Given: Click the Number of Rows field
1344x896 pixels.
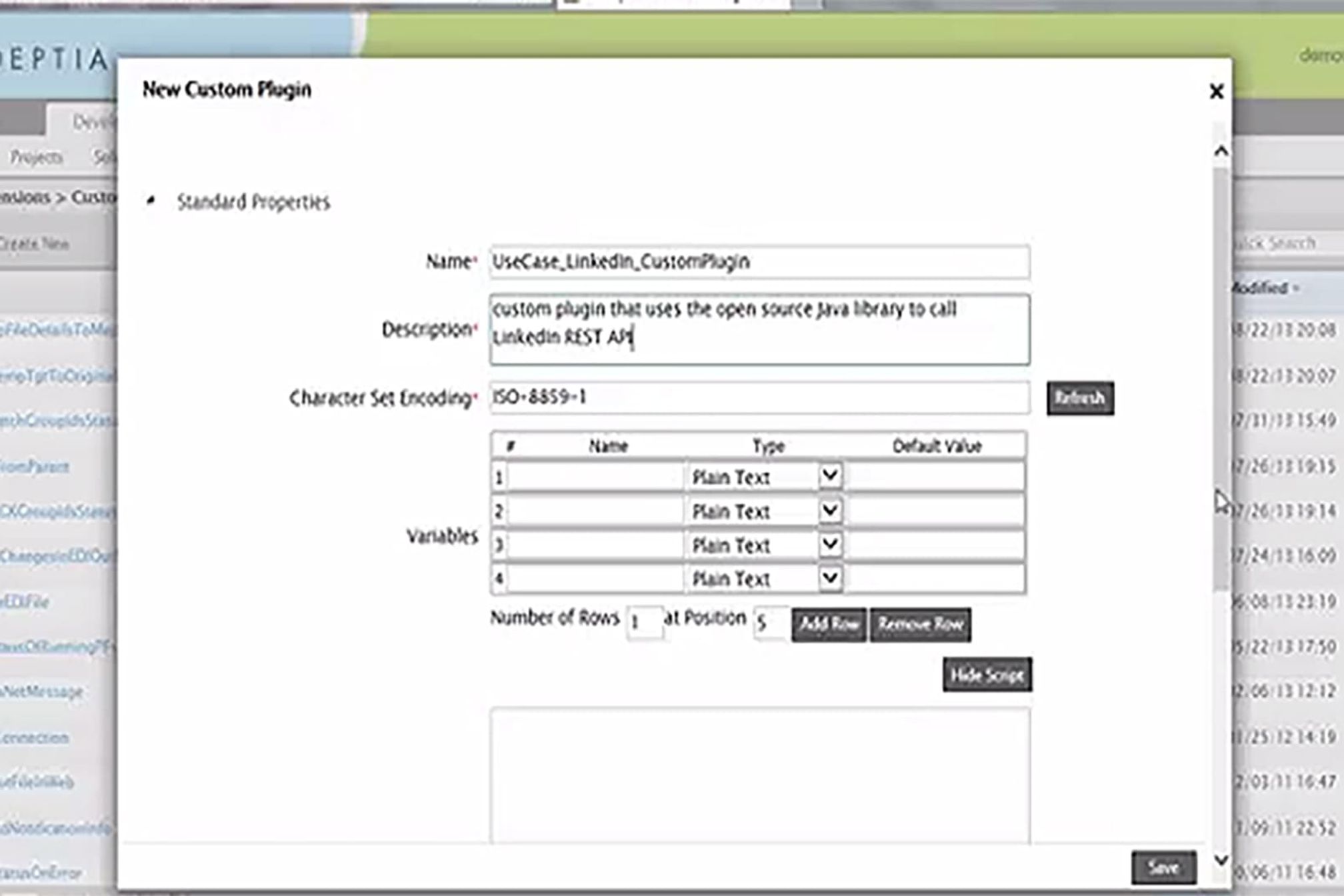Looking at the screenshot, I should [x=644, y=623].
